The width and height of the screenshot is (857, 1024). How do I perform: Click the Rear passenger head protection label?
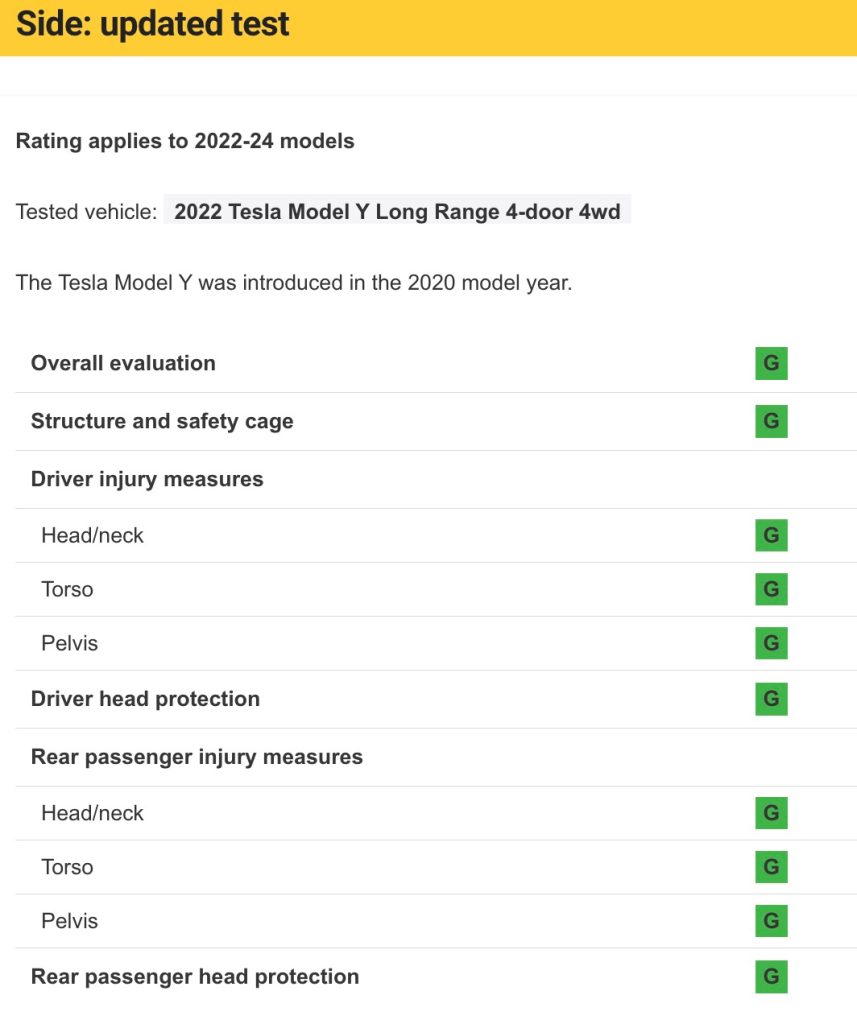[195, 977]
